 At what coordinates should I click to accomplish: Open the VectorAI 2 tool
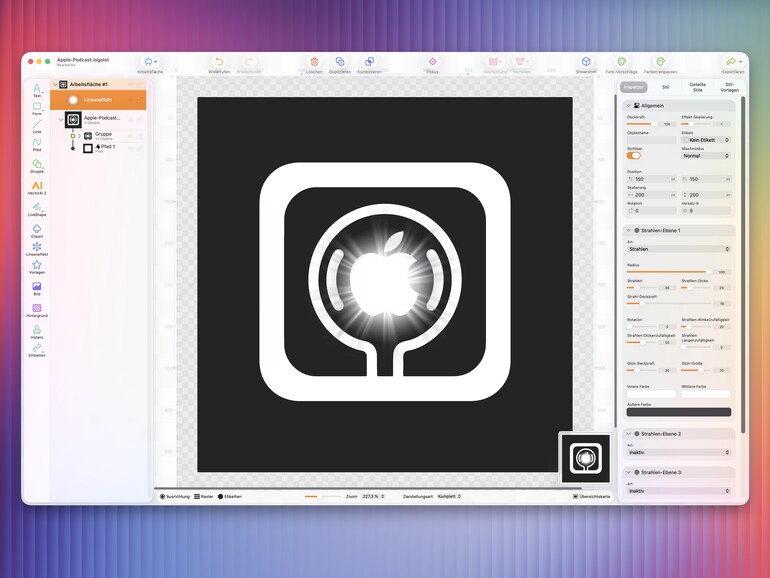[37, 187]
